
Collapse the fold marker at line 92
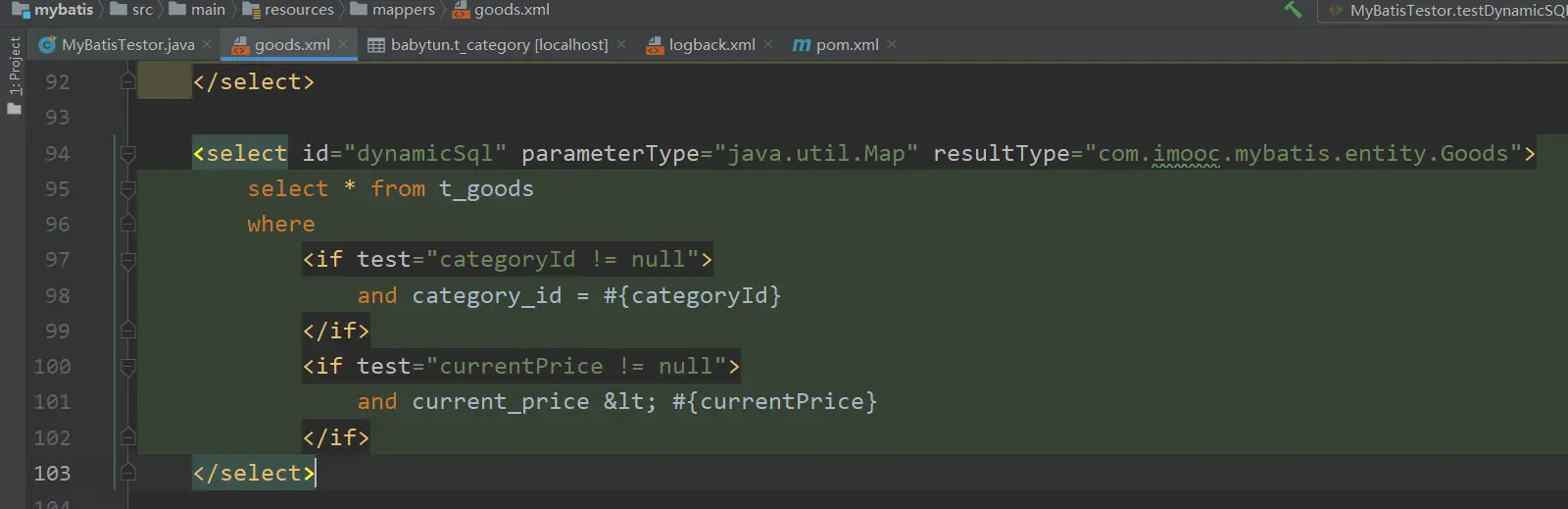tap(127, 81)
